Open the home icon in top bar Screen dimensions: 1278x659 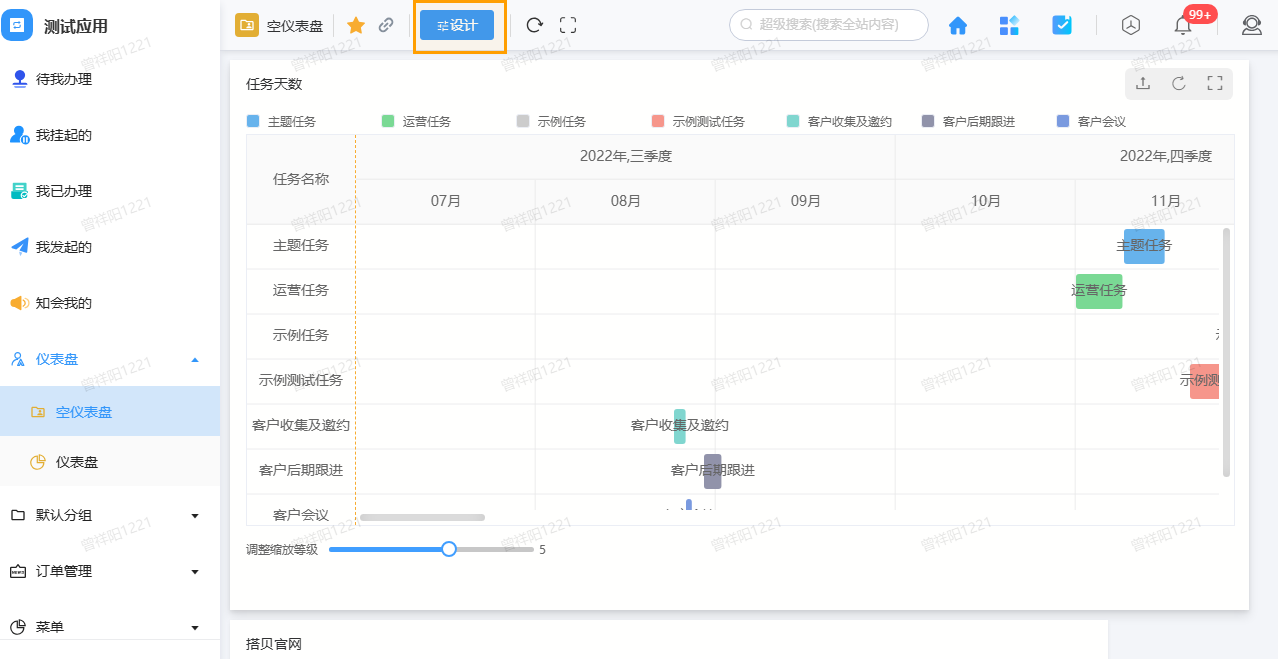(957, 25)
